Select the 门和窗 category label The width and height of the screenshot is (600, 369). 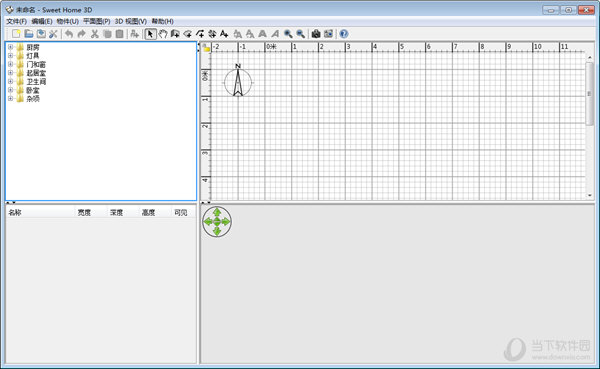(x=36, y=64)
